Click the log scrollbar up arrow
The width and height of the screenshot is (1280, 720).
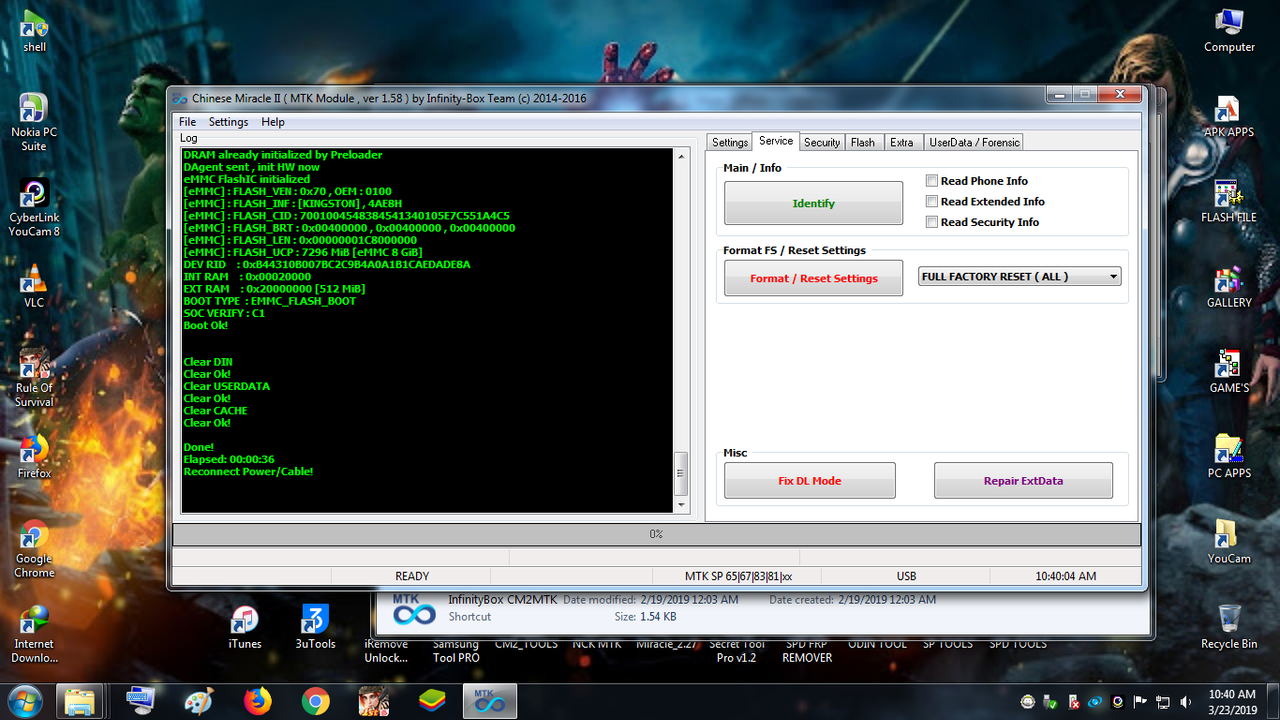point(682,157)
